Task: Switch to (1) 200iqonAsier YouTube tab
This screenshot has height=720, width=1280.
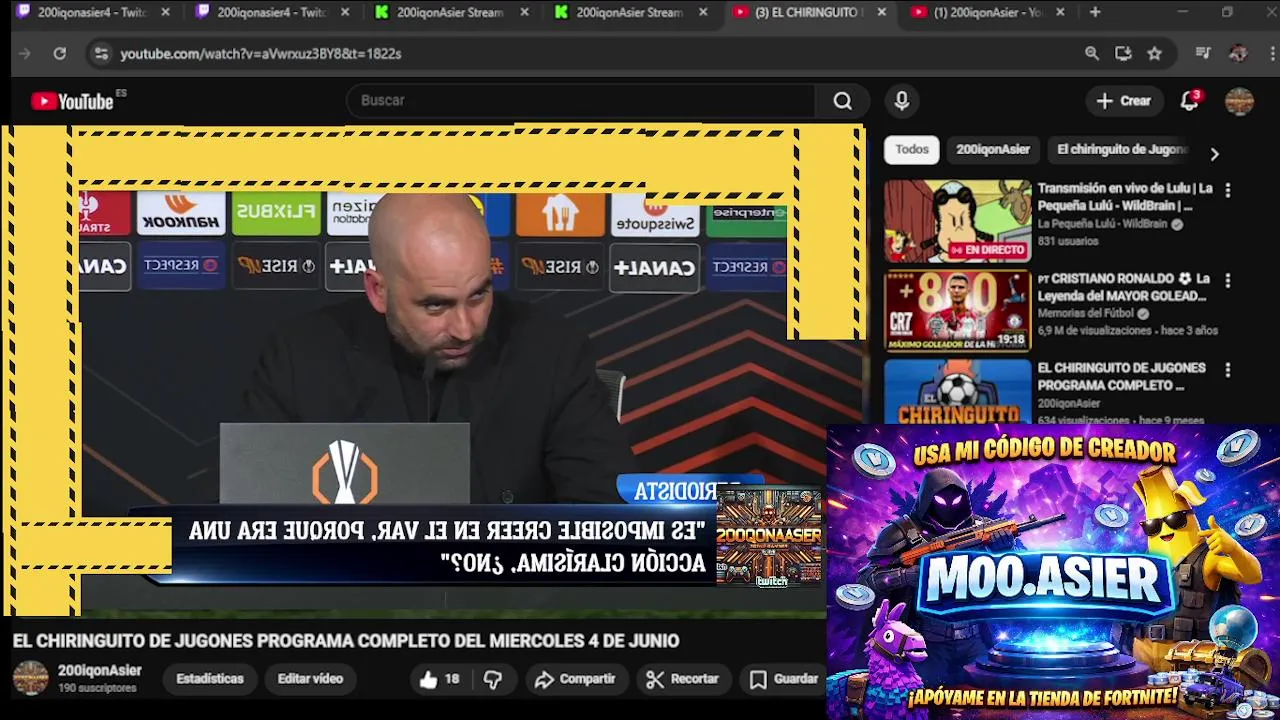Action: [988, 12]
